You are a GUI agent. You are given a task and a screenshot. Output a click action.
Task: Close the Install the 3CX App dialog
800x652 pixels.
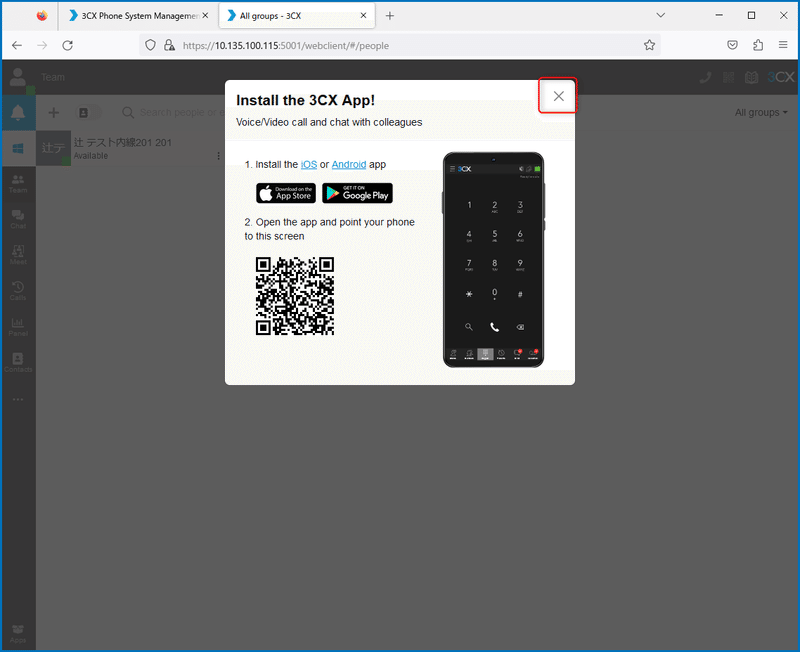[558, 96]
